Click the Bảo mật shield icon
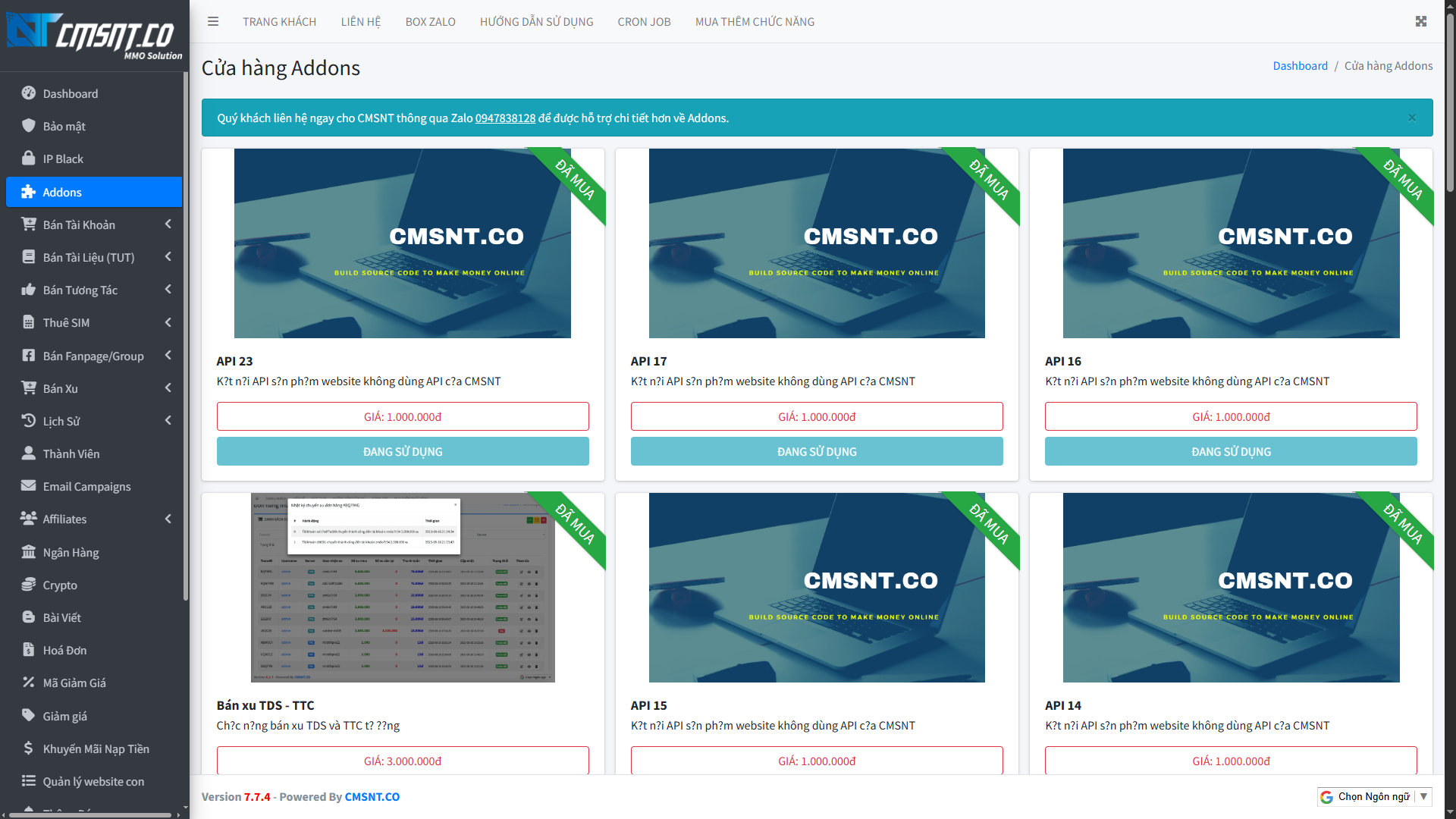Viewport: 1456px width, 819px height. click(x=29, y=126)
